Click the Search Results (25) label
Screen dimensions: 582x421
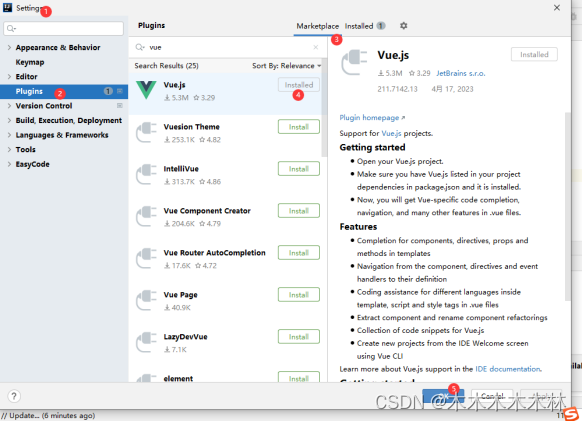pos(166,66)
